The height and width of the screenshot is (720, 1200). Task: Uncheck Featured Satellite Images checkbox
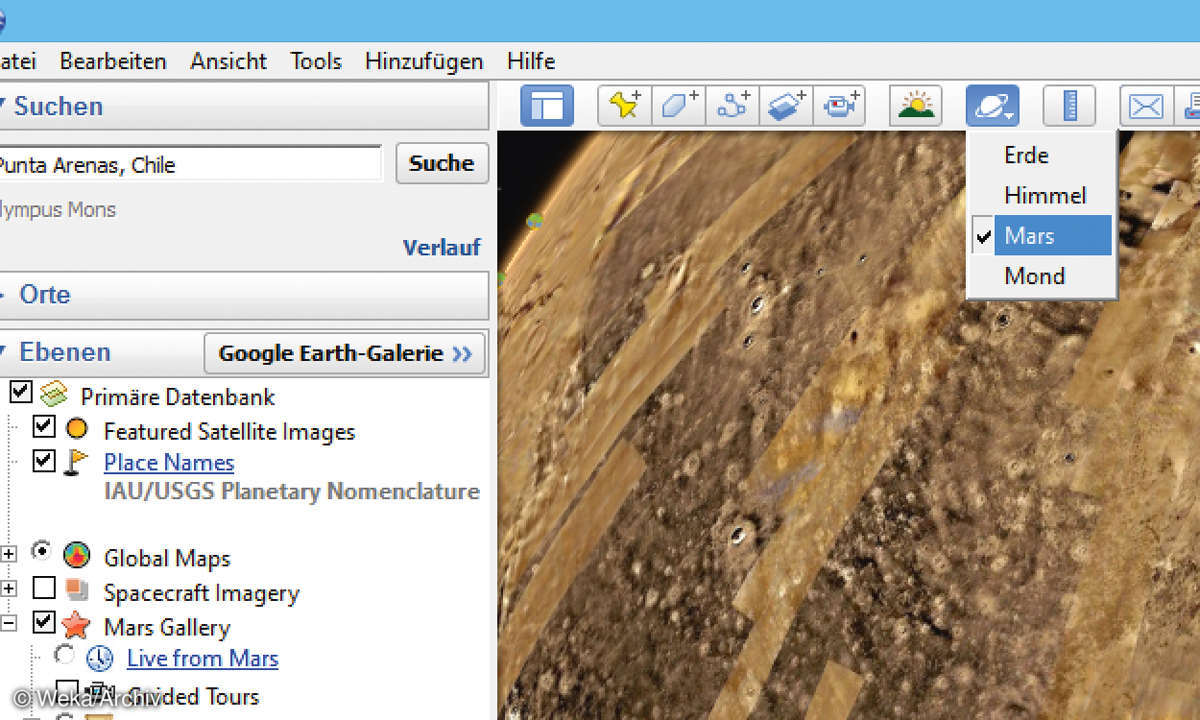click(43, 428)
